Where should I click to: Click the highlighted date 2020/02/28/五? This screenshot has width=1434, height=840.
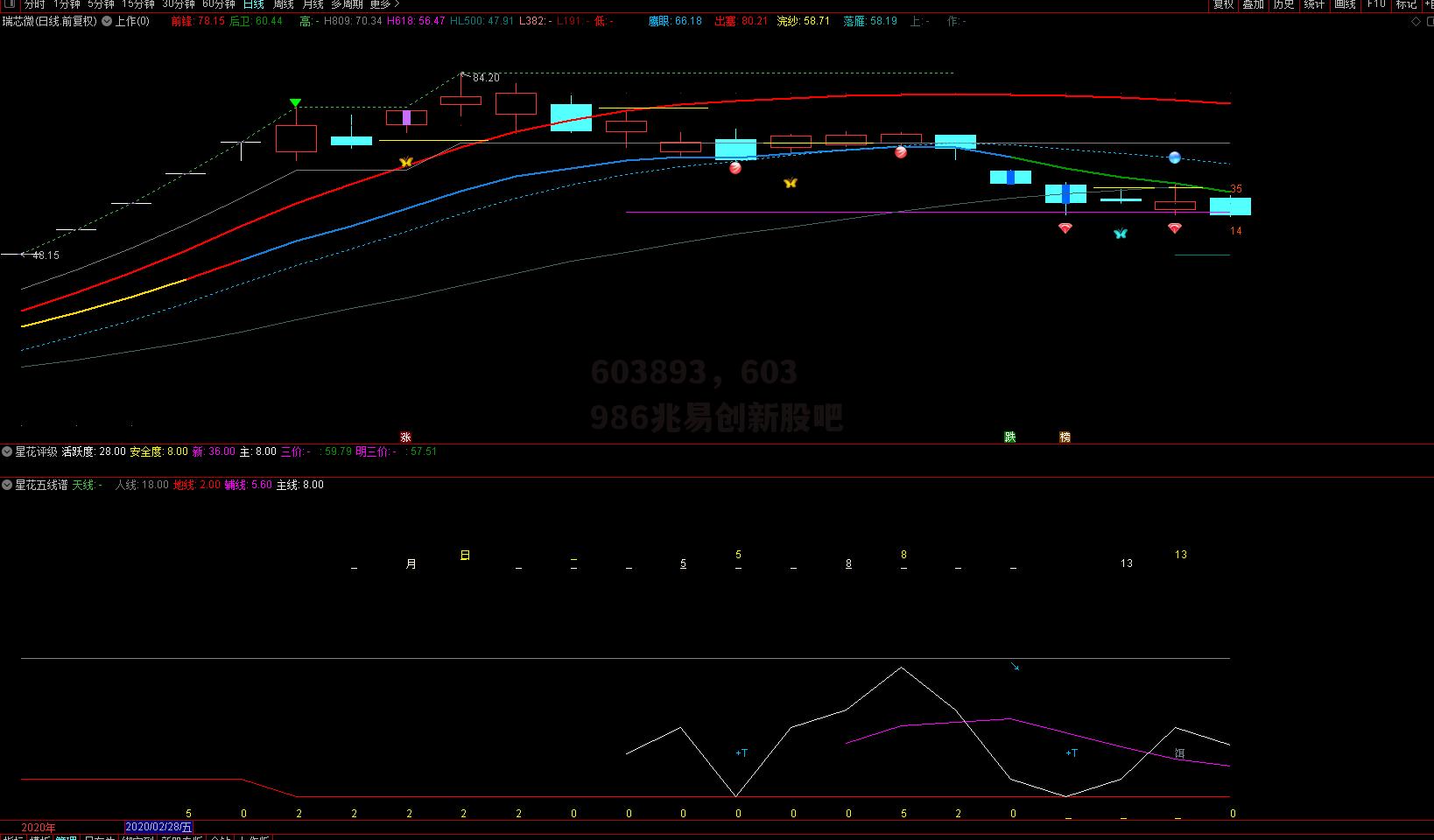point(158,827)
